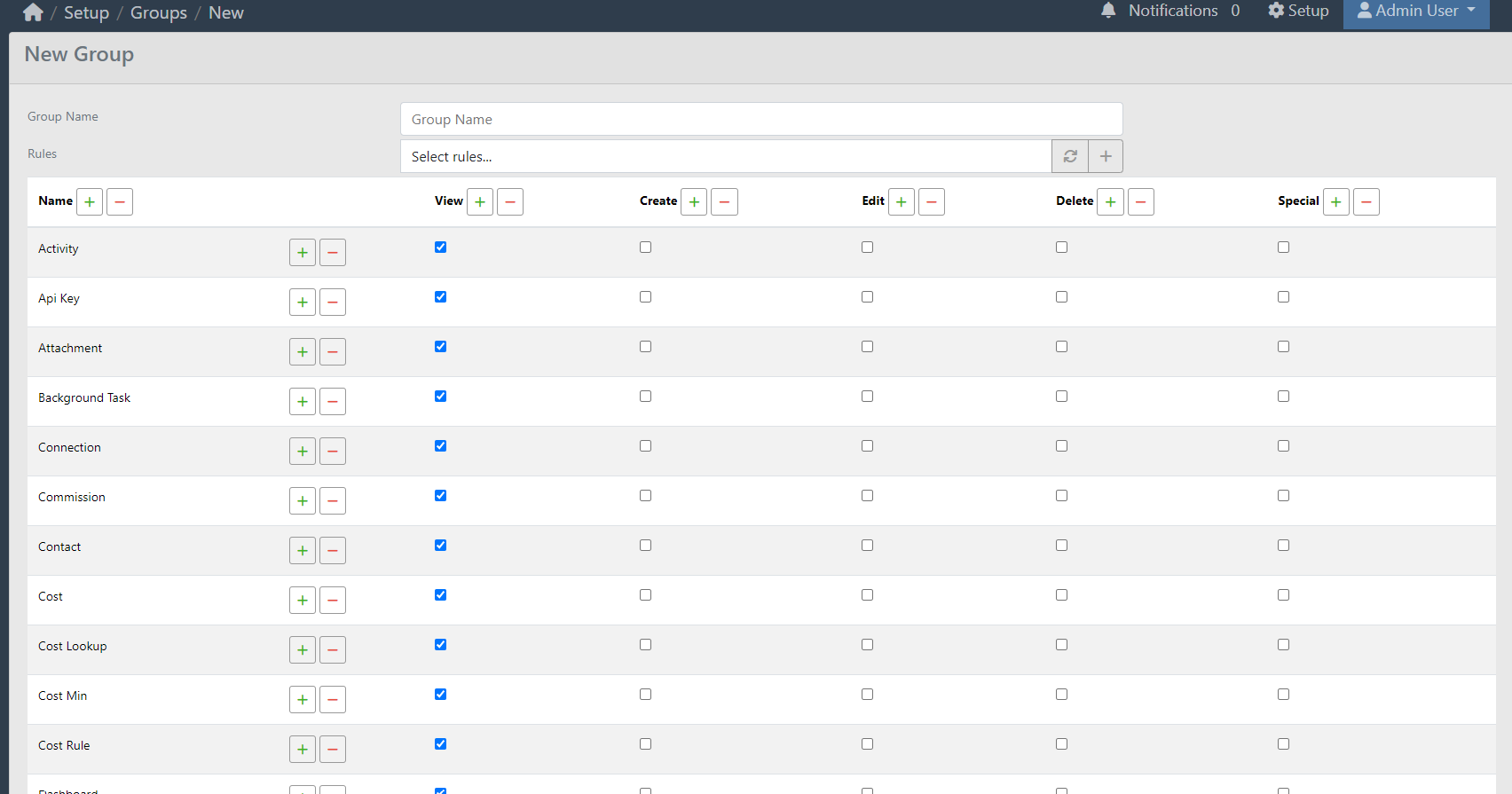Image resolution: width=1512 pixels, height=794 pixels.
Task: Uncheck View permission for Commission
Action: pos(440,496)
